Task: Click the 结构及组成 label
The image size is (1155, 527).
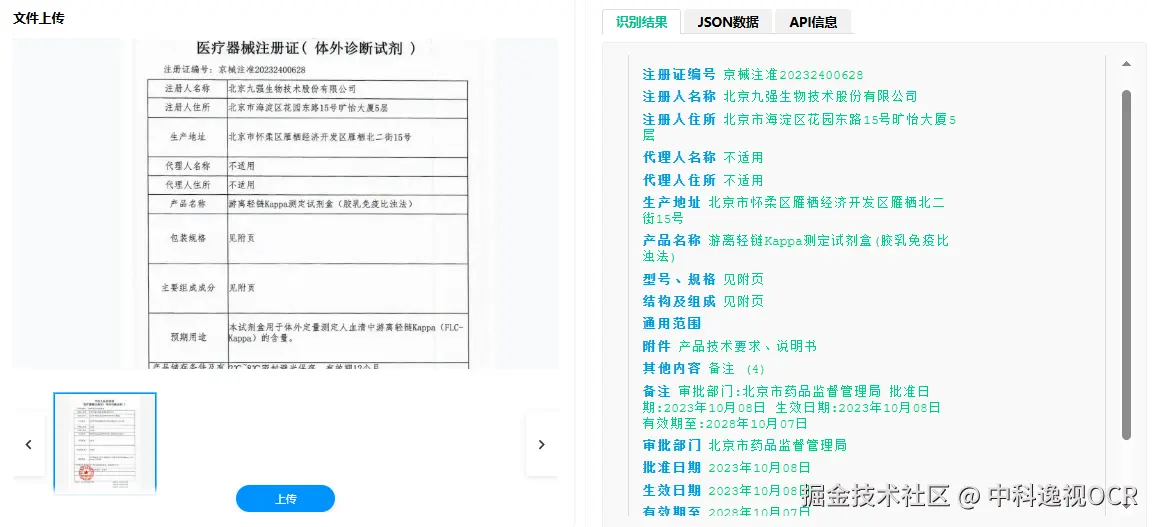Action: pyautogui.click(x=679, y=301)
